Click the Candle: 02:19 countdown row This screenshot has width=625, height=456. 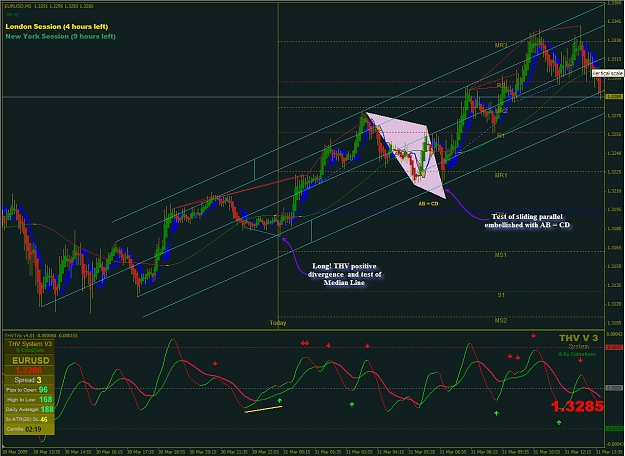pyautogui.click(x=28, y=429)
